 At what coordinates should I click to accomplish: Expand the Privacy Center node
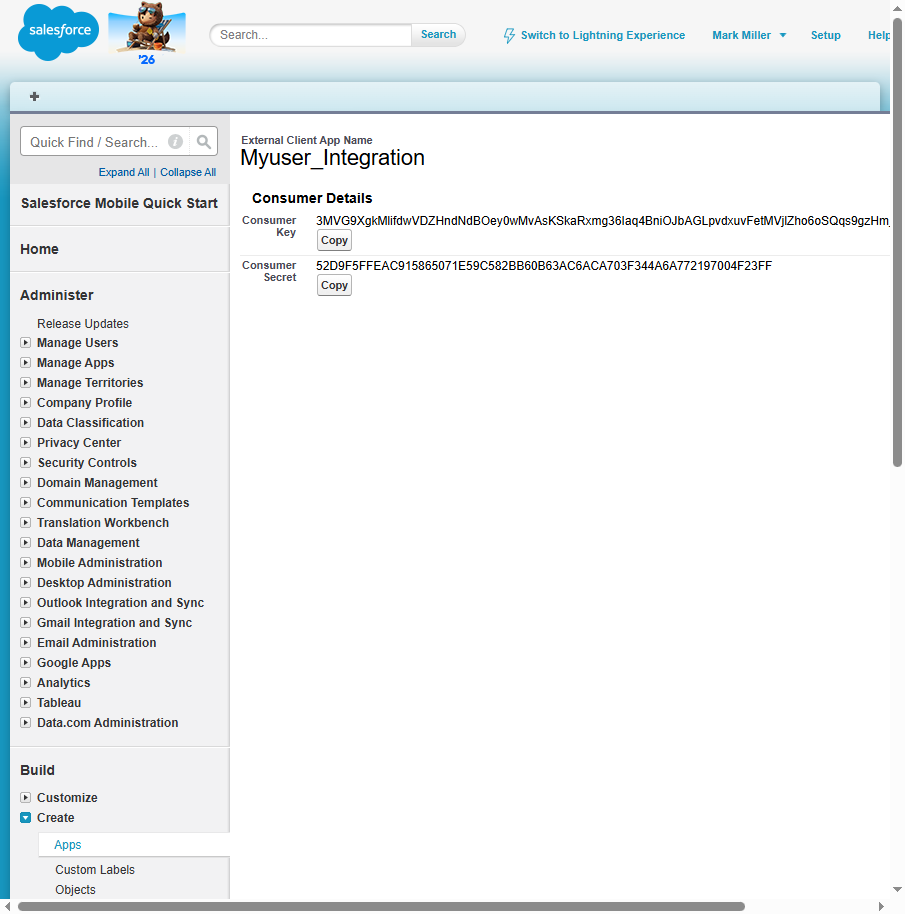(26, 443)
